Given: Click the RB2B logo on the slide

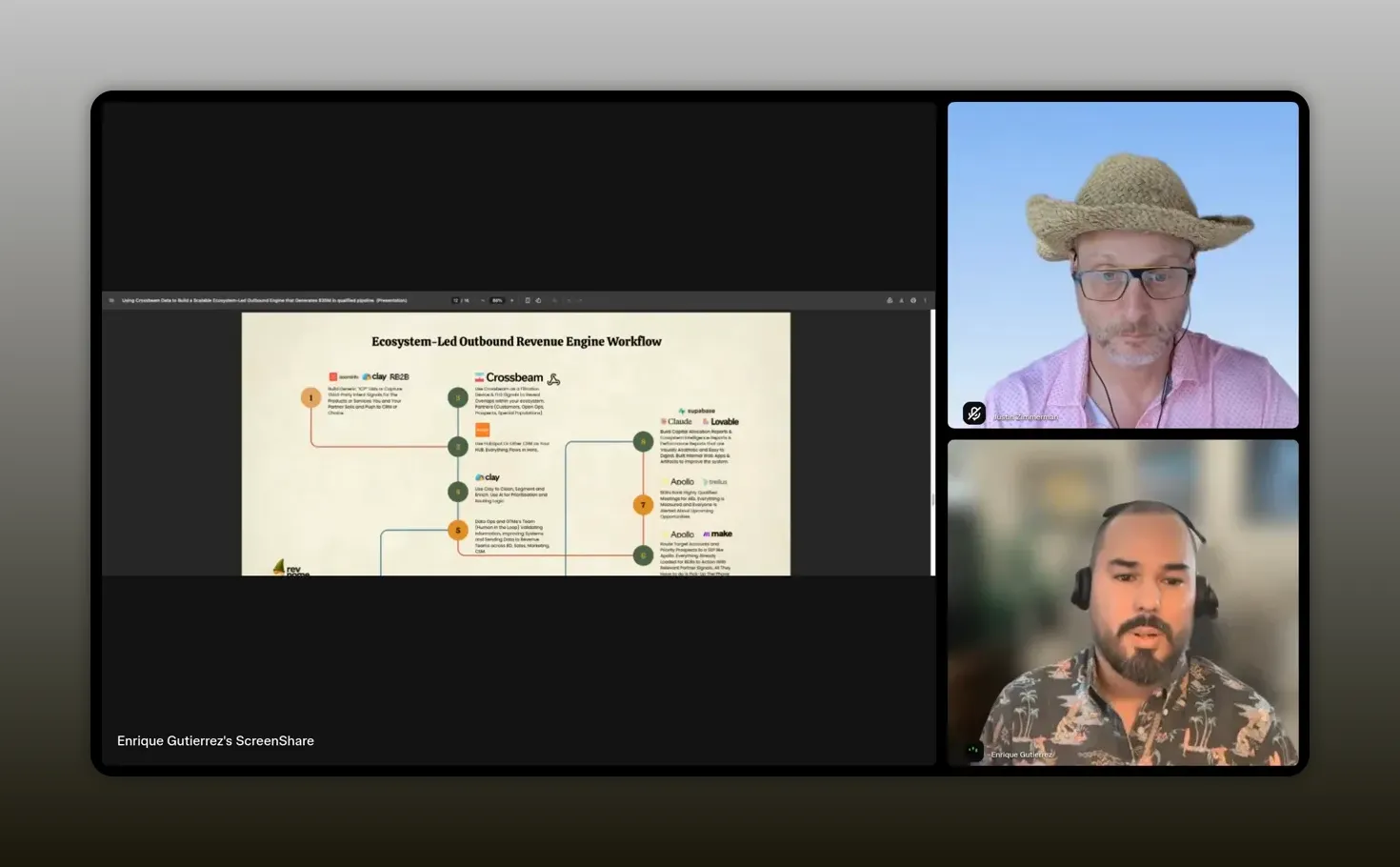Looking at the screenshot, I should click(399, 376).
